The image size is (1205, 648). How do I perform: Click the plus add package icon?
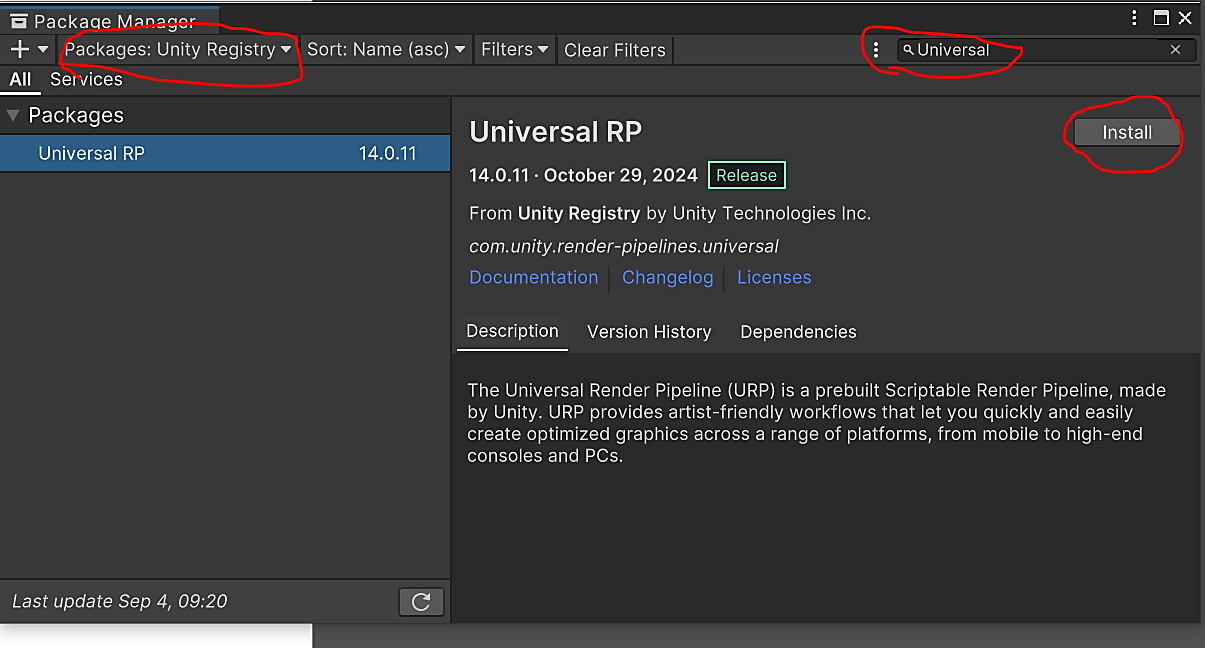click(x=19, y=49)
